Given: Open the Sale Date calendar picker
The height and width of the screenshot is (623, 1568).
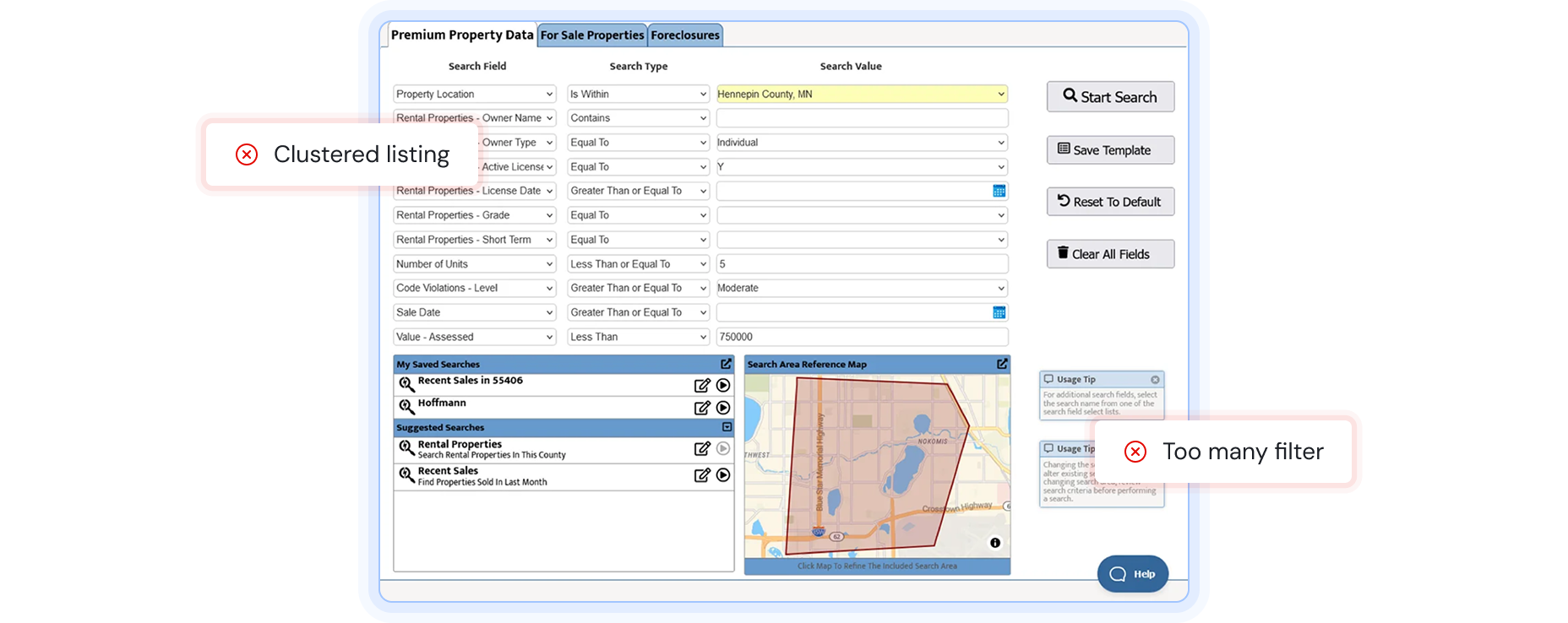Looking at the screenshot, I should pos(999,312).
